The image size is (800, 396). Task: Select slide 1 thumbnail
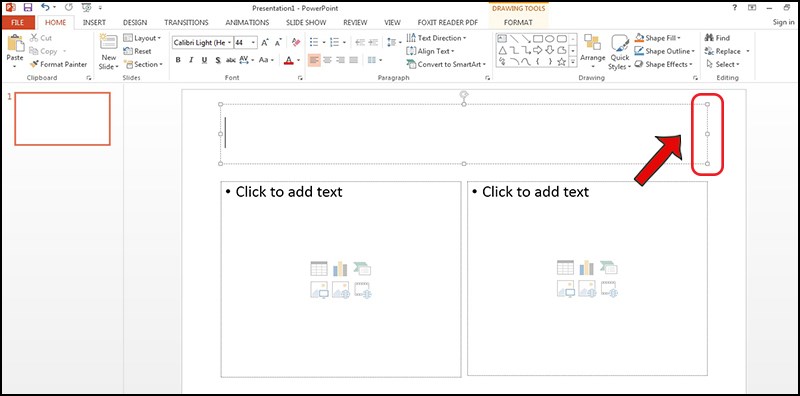coord(62,118)
